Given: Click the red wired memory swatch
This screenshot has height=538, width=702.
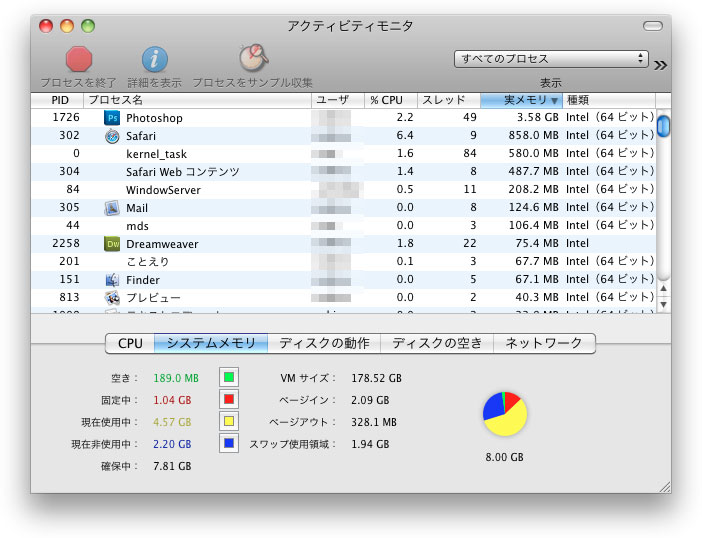Looking at the screenshot, I should (x=229, y=400).
